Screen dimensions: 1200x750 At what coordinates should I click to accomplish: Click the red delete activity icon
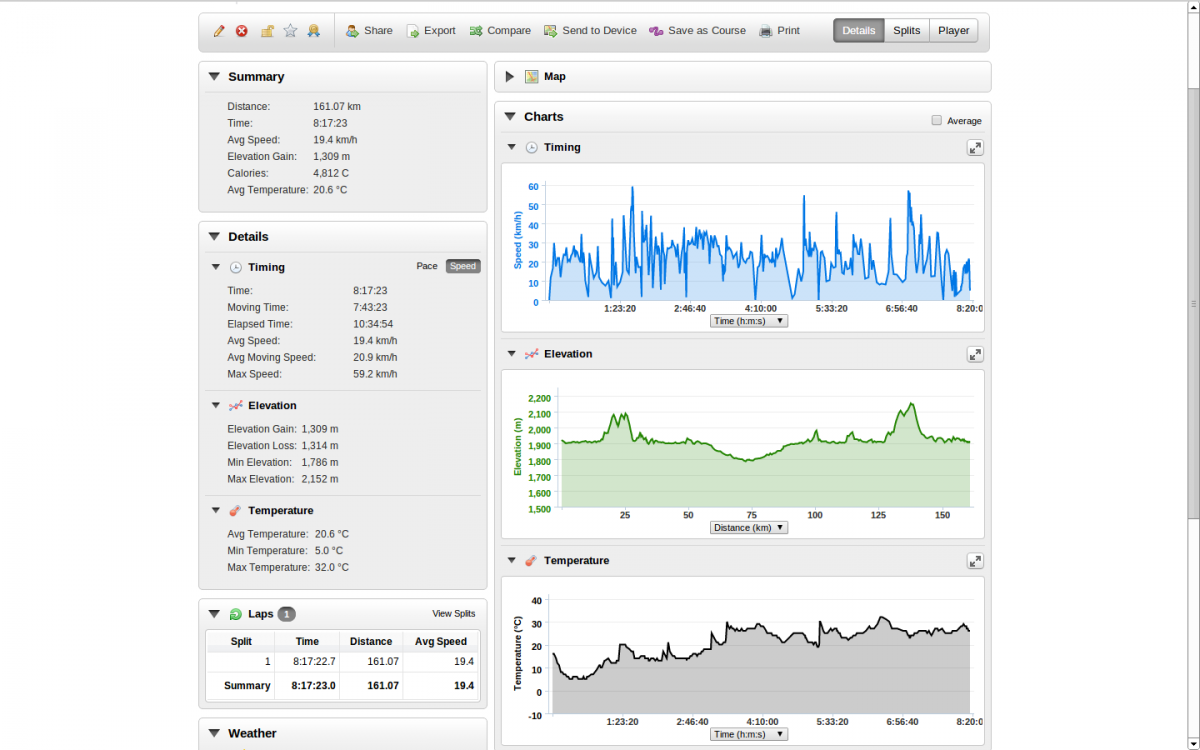point(242,31)
